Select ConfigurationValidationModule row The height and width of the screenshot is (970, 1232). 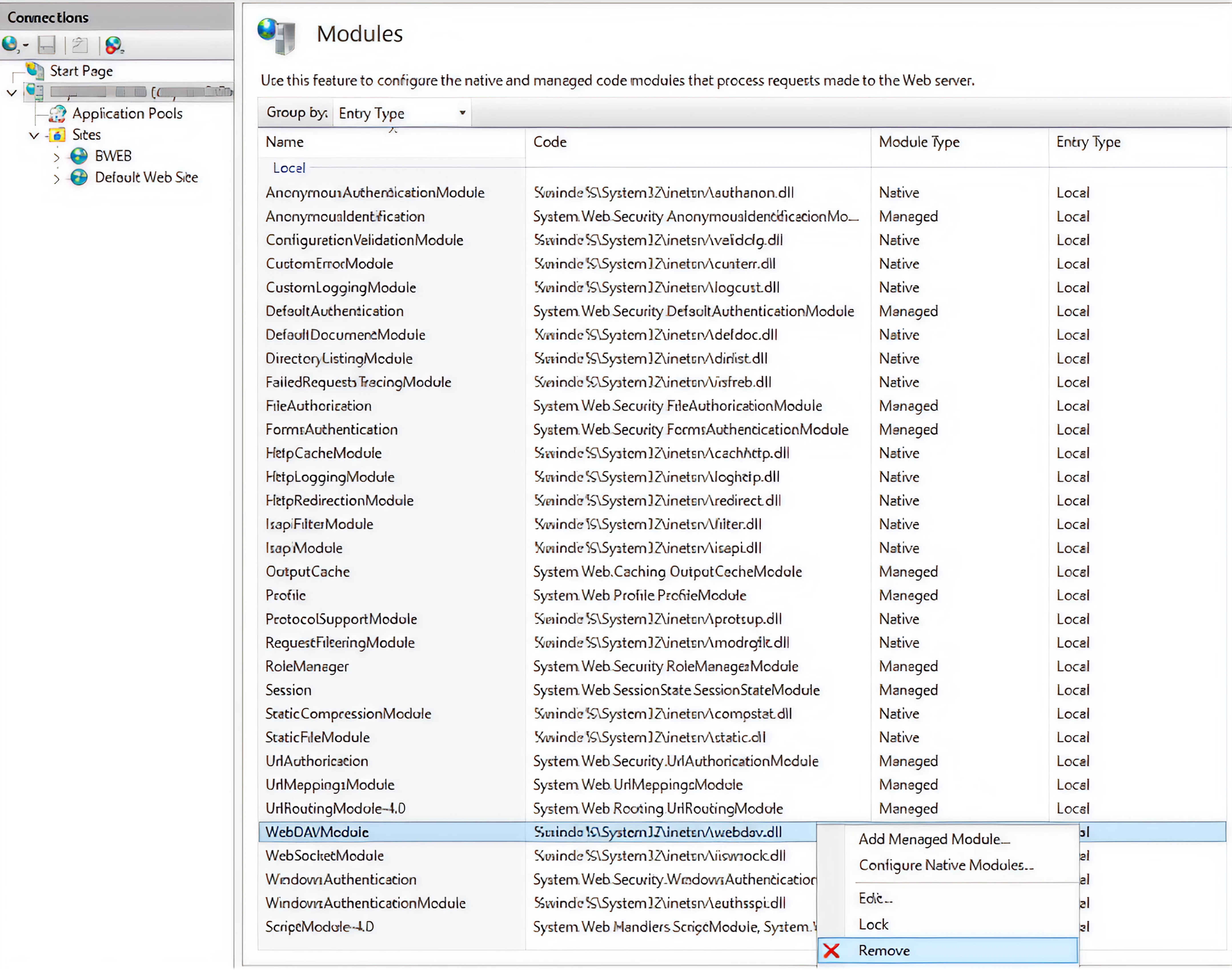pos(742,240)
